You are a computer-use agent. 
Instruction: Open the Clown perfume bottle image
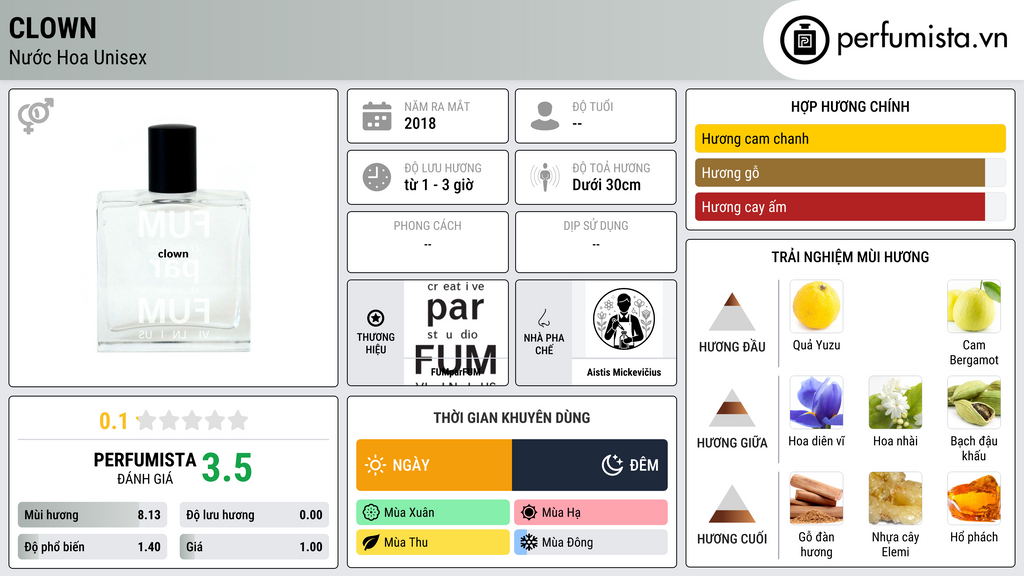pyautogui.click(x=173, y=238)
